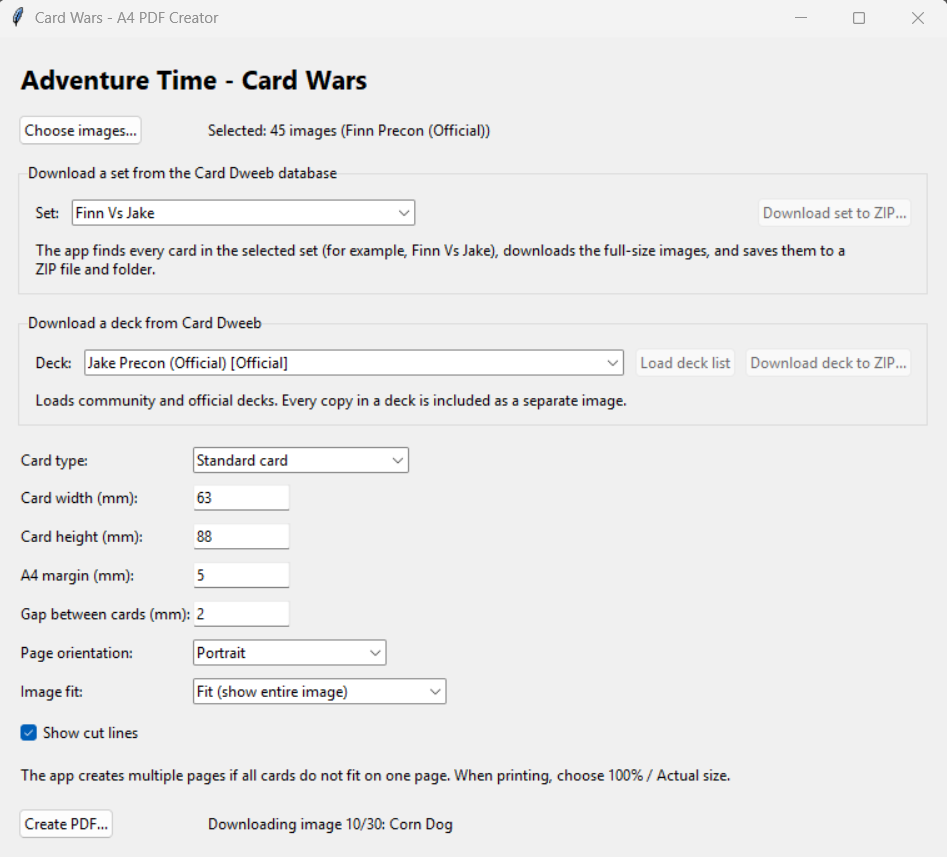This screenshot has height=857, width=947.
Task: Click the 'Card height (mm):' label
Action: [82, 536]
